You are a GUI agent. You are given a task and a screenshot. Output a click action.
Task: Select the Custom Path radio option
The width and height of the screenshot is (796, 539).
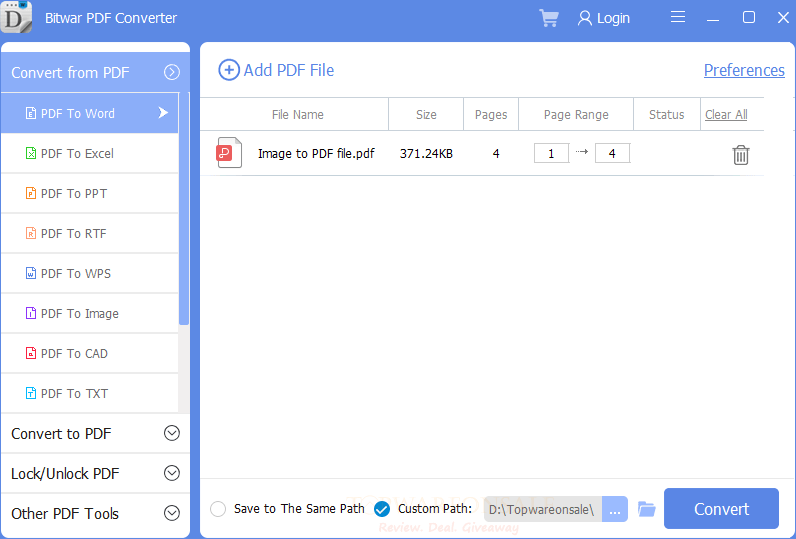click(382, 509)
